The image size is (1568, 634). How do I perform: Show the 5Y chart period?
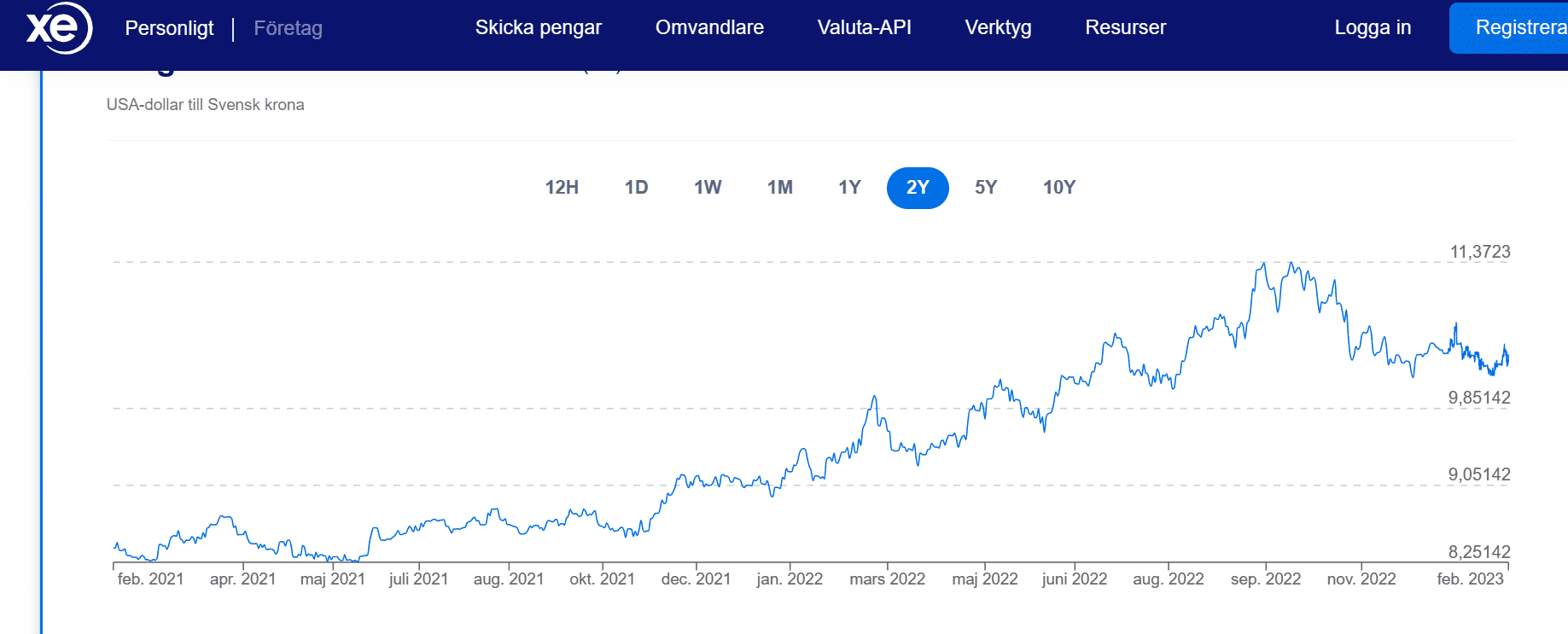point(986,188)
